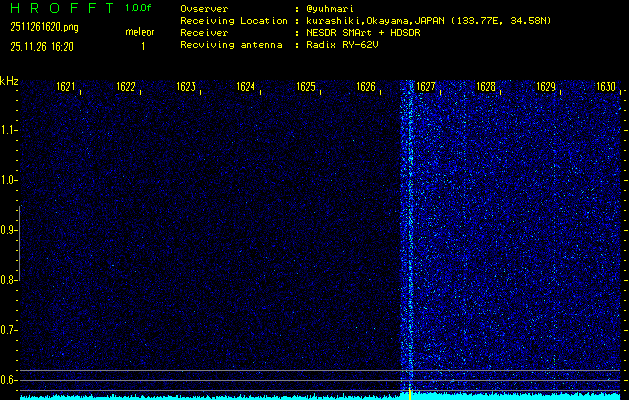
Task: Click the meteor count value 1
Action: [x=143, y=47]
